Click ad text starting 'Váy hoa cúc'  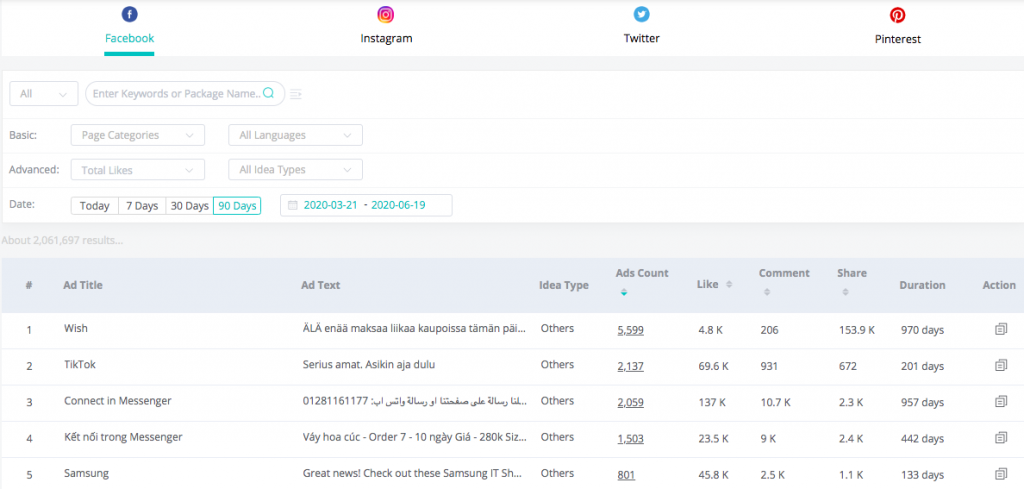[415, 437]
